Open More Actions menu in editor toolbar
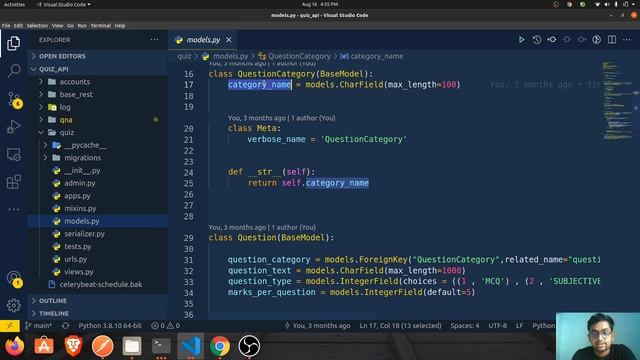640x360 pixels. tap(627, 40)
